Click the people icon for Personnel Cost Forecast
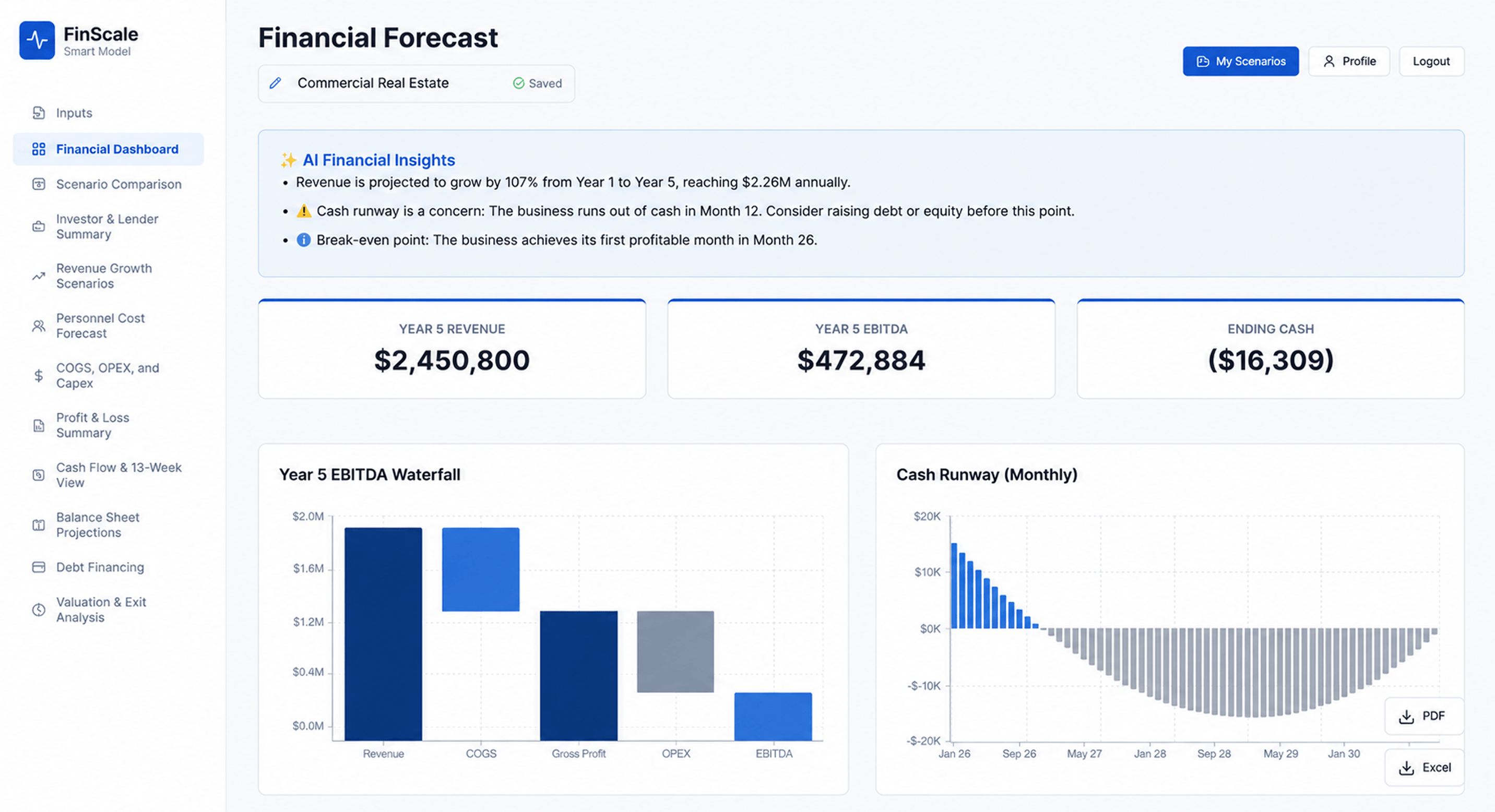 tap(38, 326)
